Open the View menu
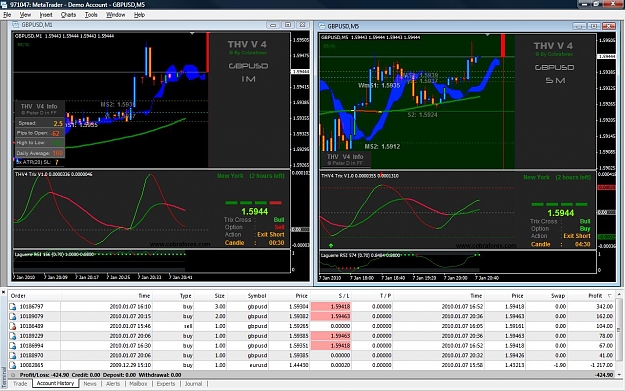625x391 pixels. (25, 15)
